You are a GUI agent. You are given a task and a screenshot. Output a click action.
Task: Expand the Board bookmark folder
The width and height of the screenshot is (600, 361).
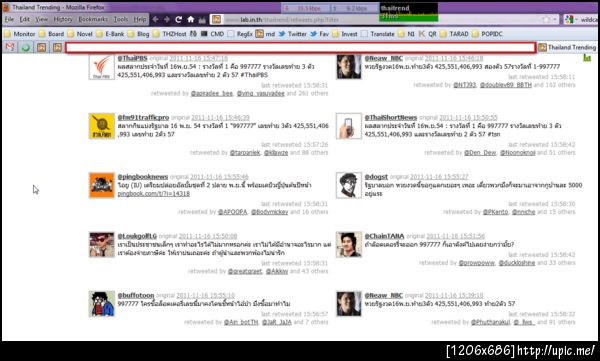tap(51, 34)
